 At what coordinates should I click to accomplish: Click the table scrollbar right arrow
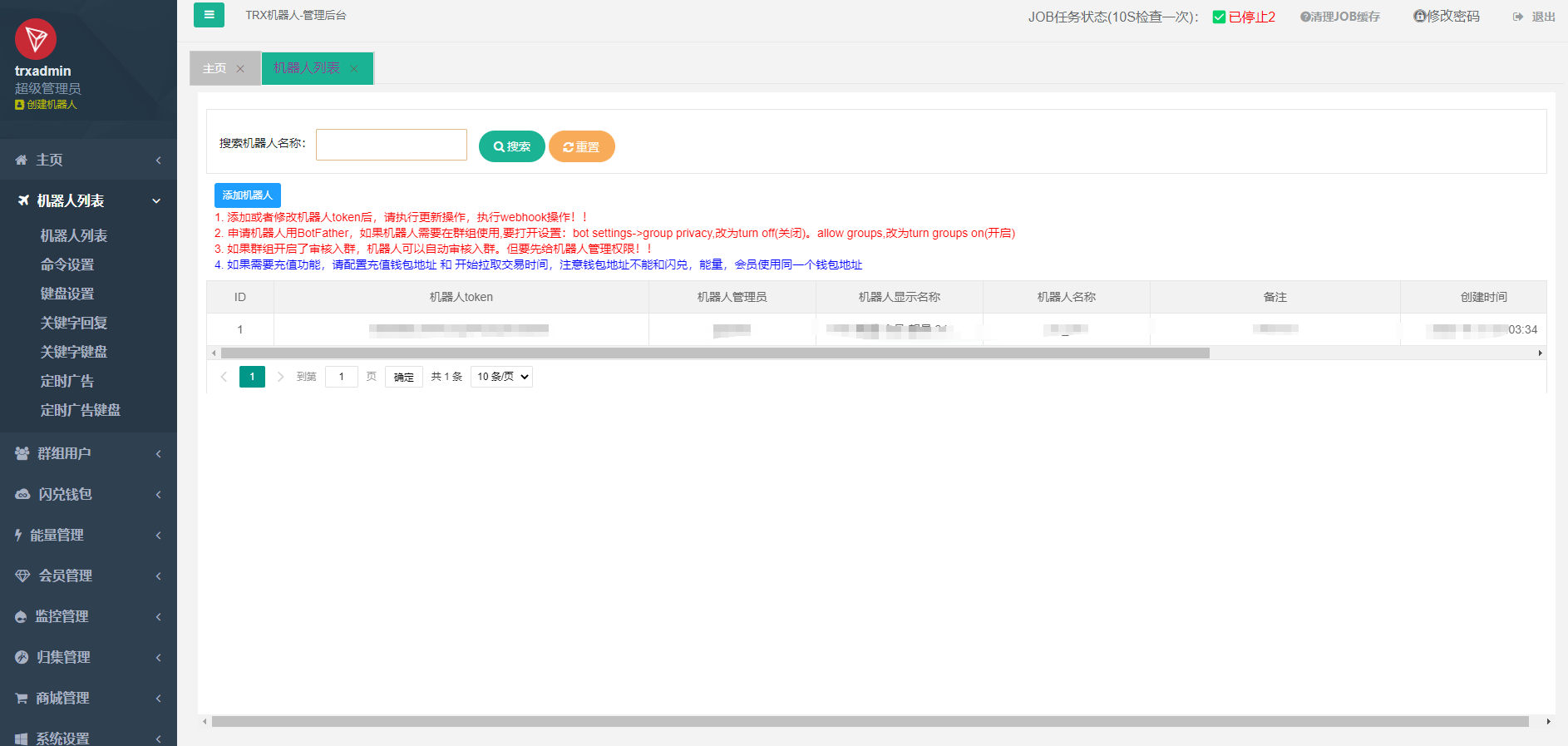[1541, 353]
